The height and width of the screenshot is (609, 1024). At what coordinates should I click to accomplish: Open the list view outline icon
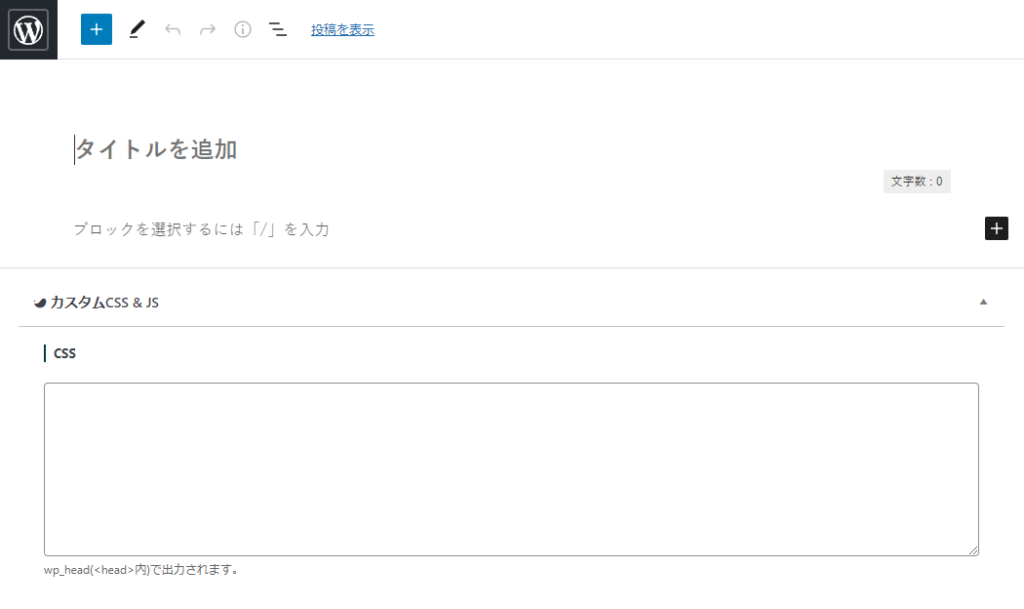(x=278, y=30)
